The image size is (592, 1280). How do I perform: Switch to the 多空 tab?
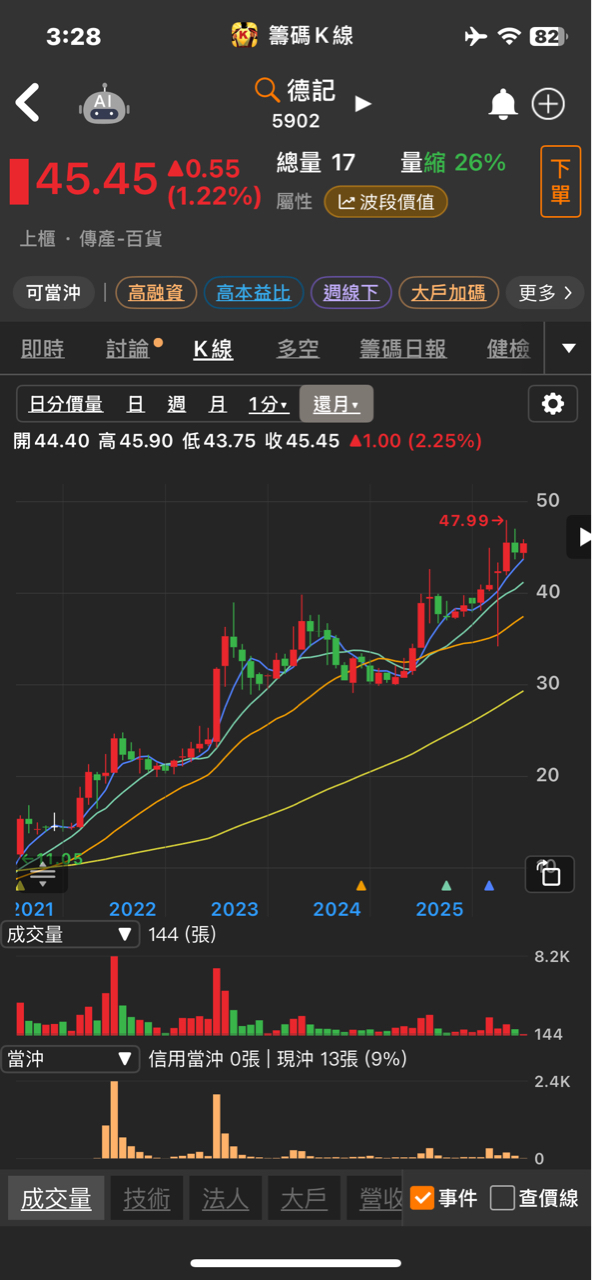click(297, 349)
